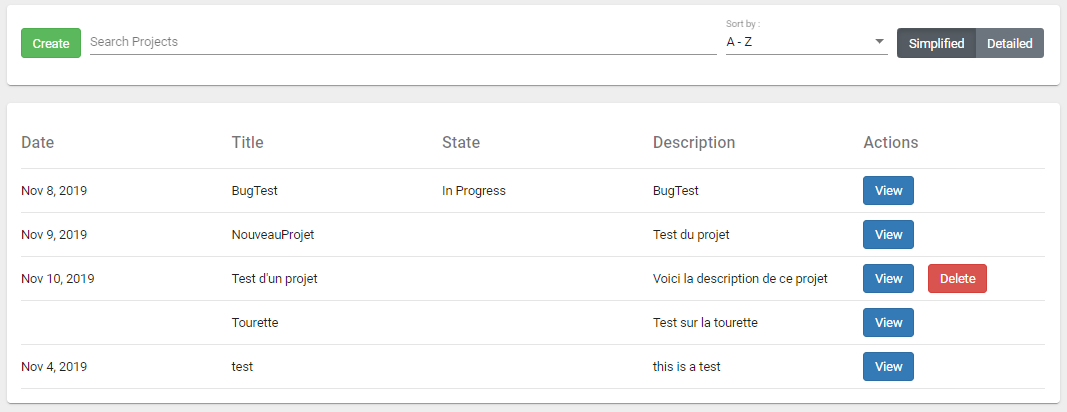This screenshot has height=412, width=1067.
Task: Select the Tourette title cell
Action: tap(255, 323)
